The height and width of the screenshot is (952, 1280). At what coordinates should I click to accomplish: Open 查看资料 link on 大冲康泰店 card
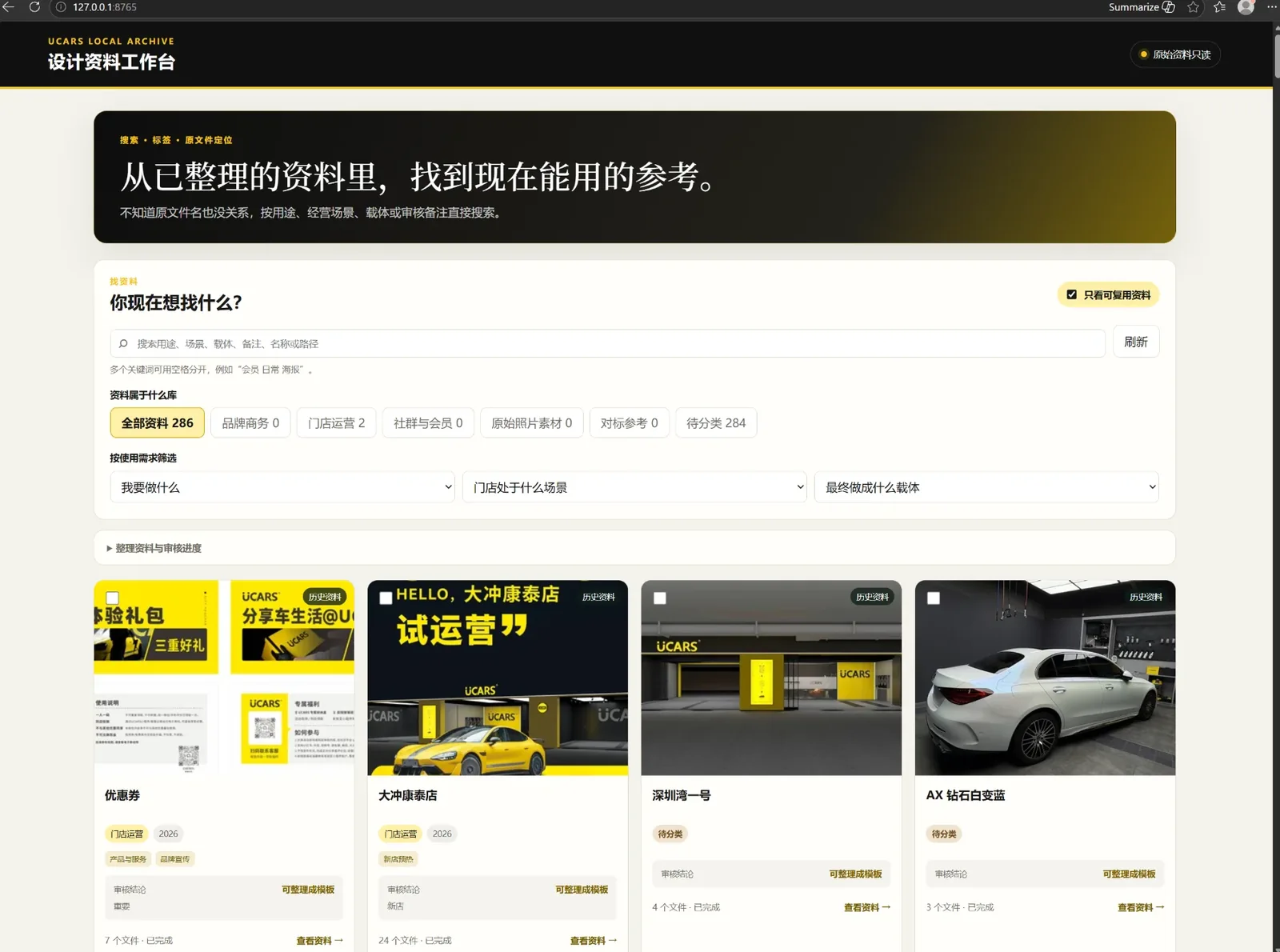pyautogui.click(x=593, y=941)
